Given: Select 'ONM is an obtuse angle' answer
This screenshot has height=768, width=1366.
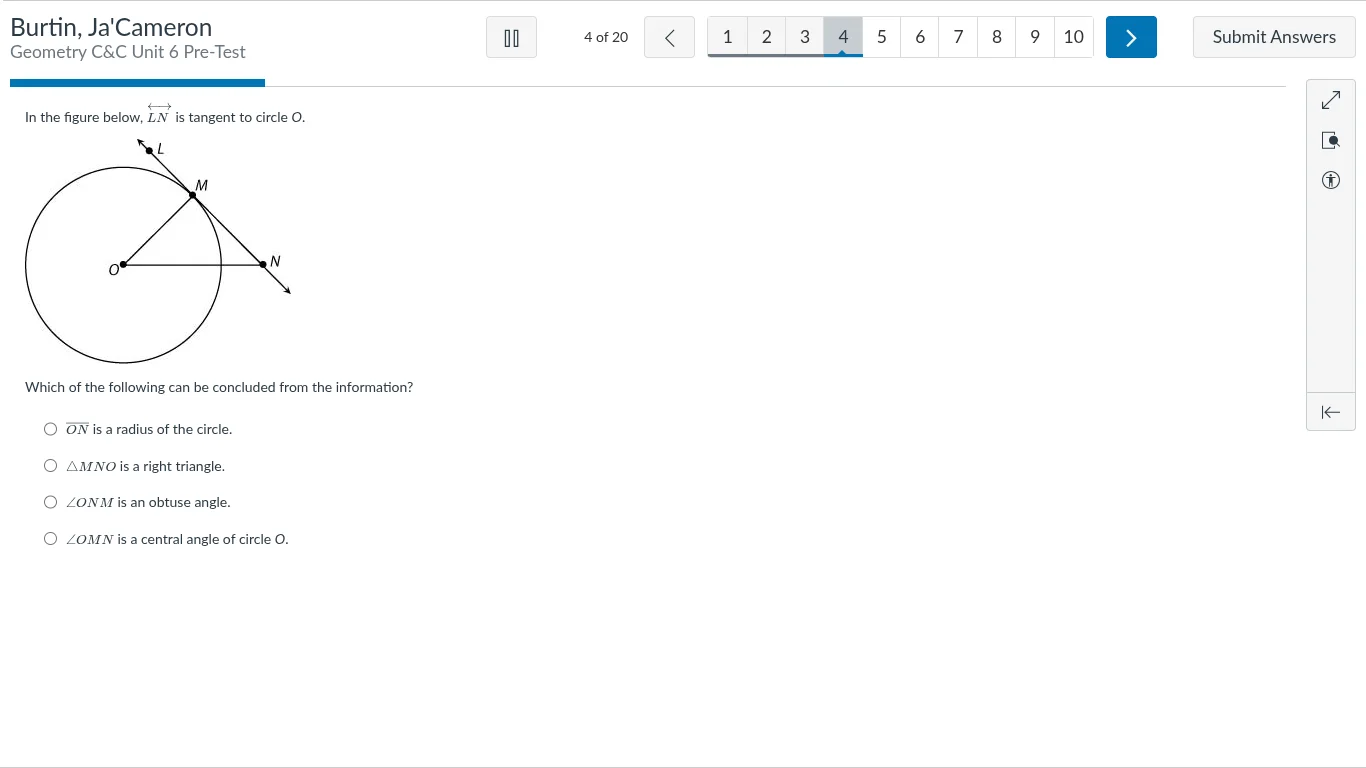Looking at the screenshot, I should 51,502.
